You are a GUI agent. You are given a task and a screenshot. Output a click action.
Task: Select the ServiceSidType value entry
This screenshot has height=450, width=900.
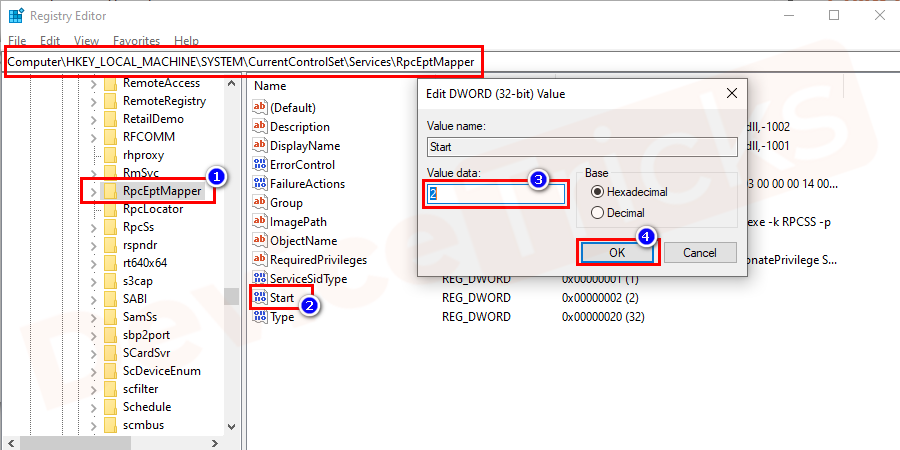tap(309, 279)
